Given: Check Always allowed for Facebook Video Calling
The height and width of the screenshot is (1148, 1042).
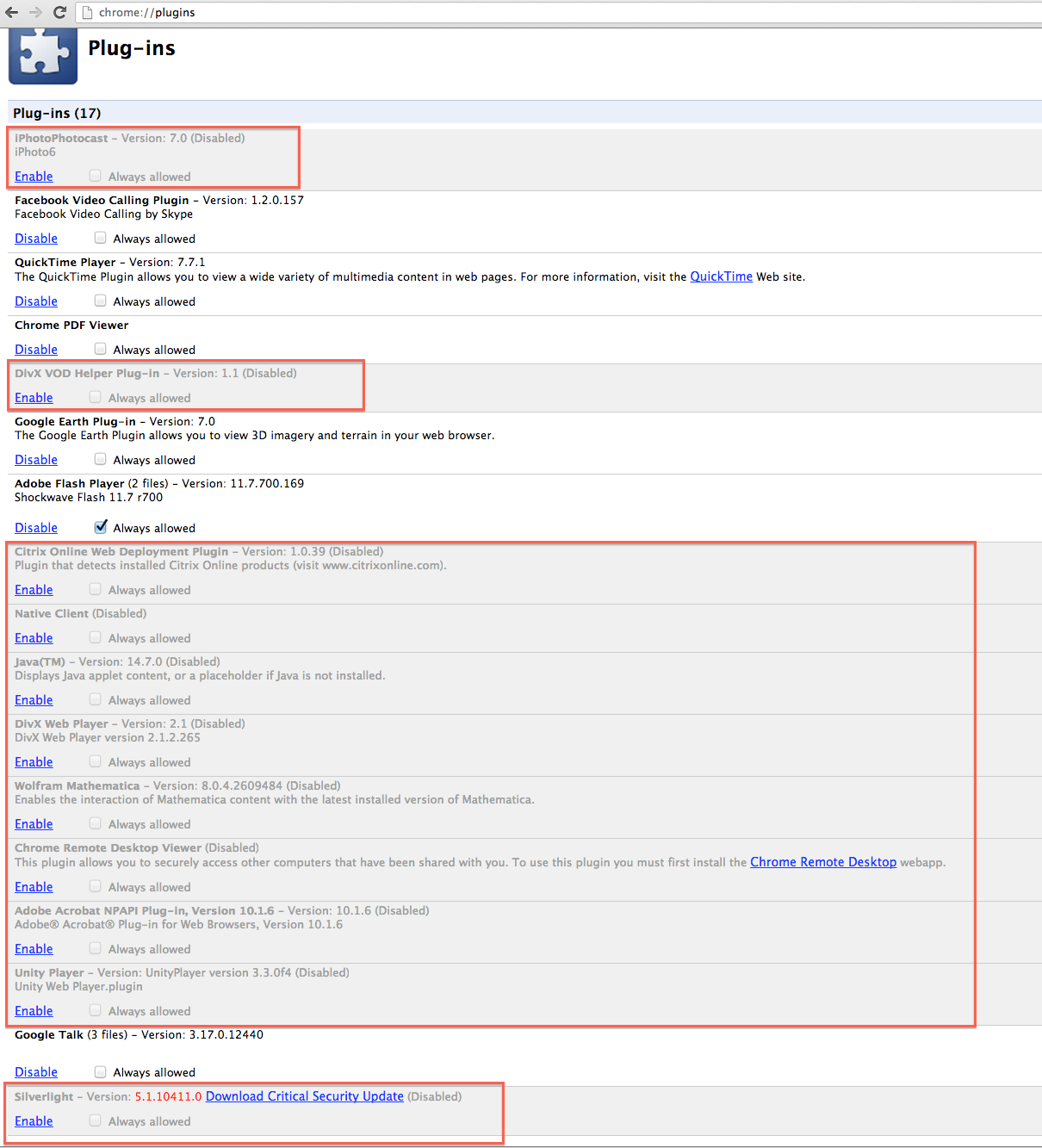Looking at the screenshot, I should click(101, 238).
